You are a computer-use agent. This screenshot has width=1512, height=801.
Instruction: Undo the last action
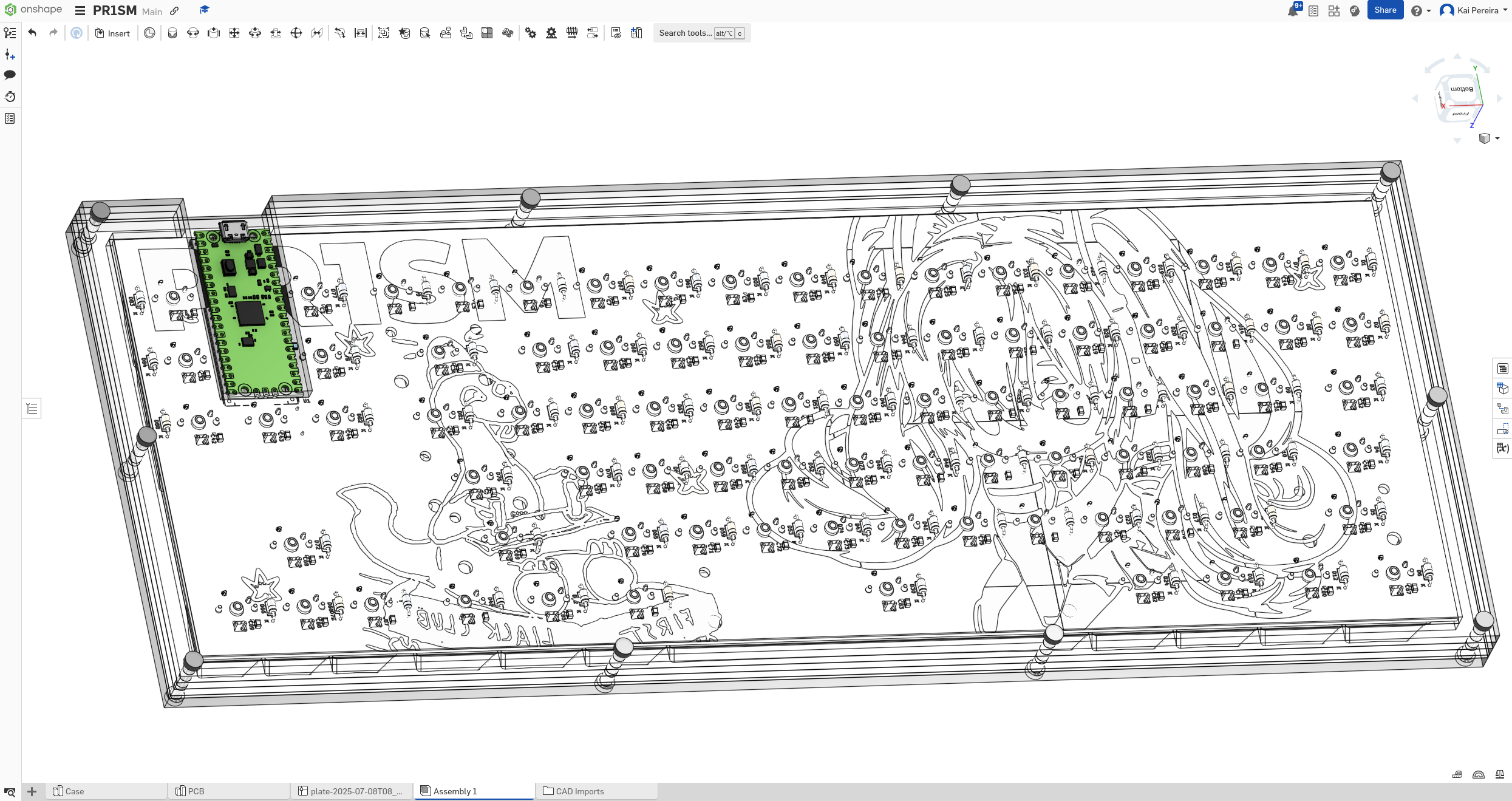(32, 33)
